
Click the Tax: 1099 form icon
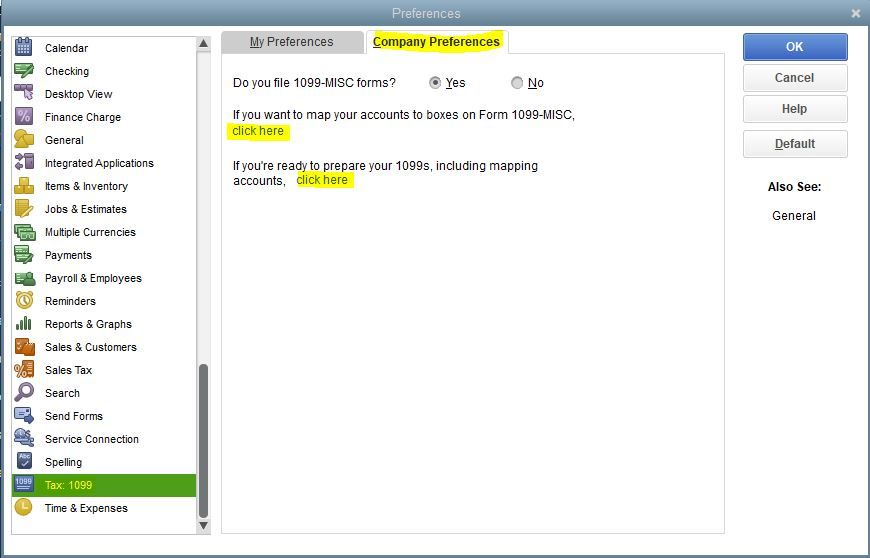coord(24,484)
